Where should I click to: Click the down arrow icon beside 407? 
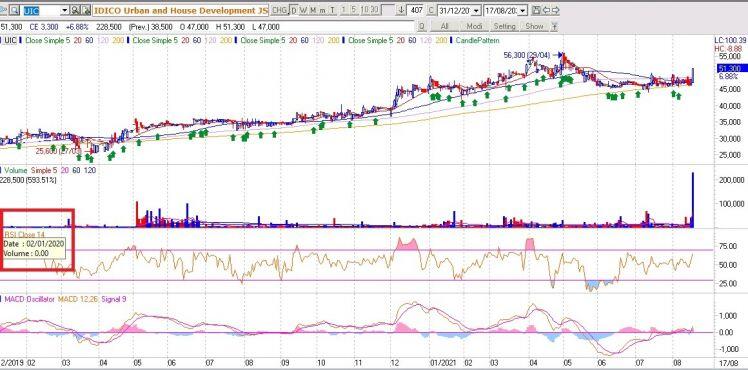(401, 10)
